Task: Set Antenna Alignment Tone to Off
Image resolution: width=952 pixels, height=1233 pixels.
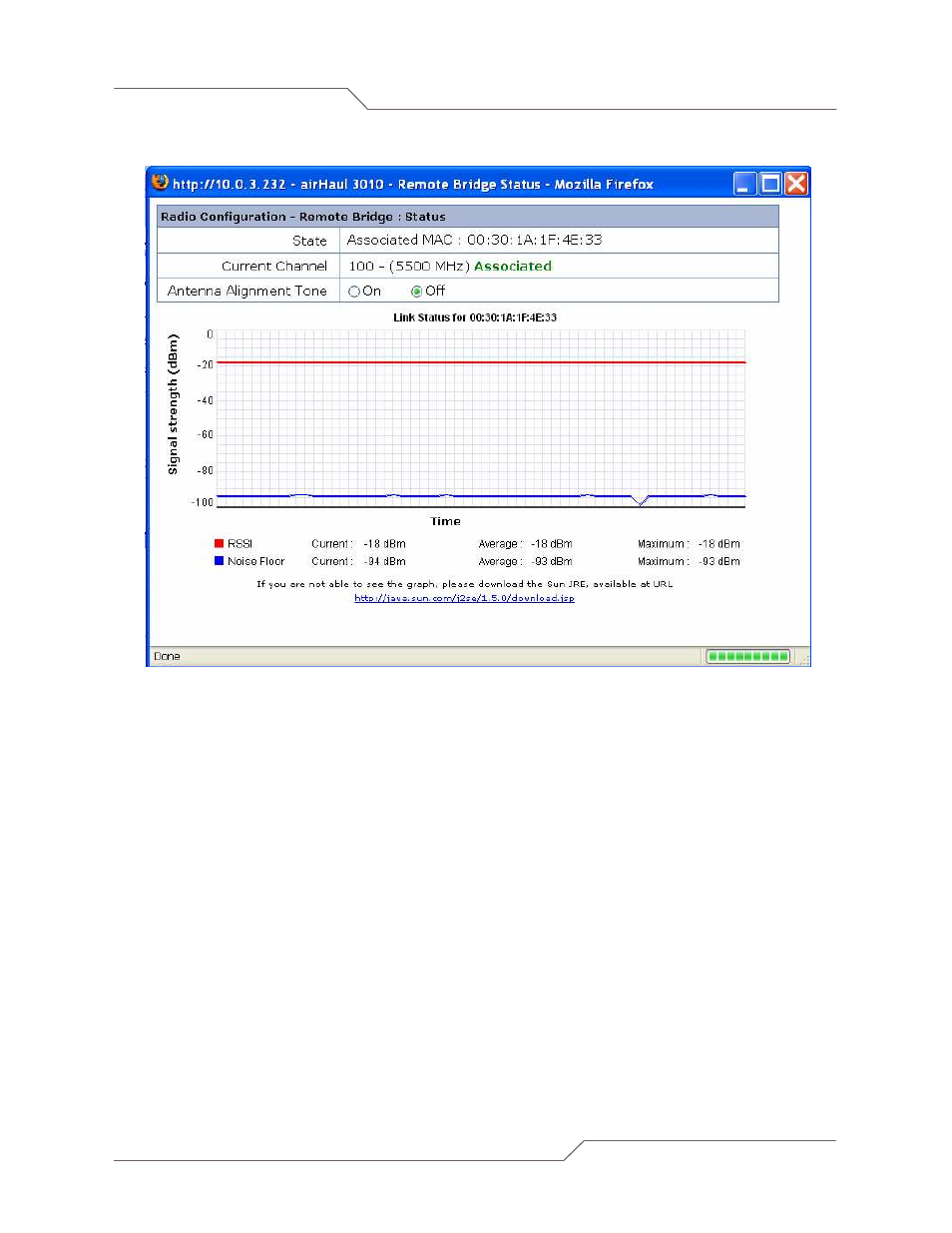Action: (x=416, y=292)
